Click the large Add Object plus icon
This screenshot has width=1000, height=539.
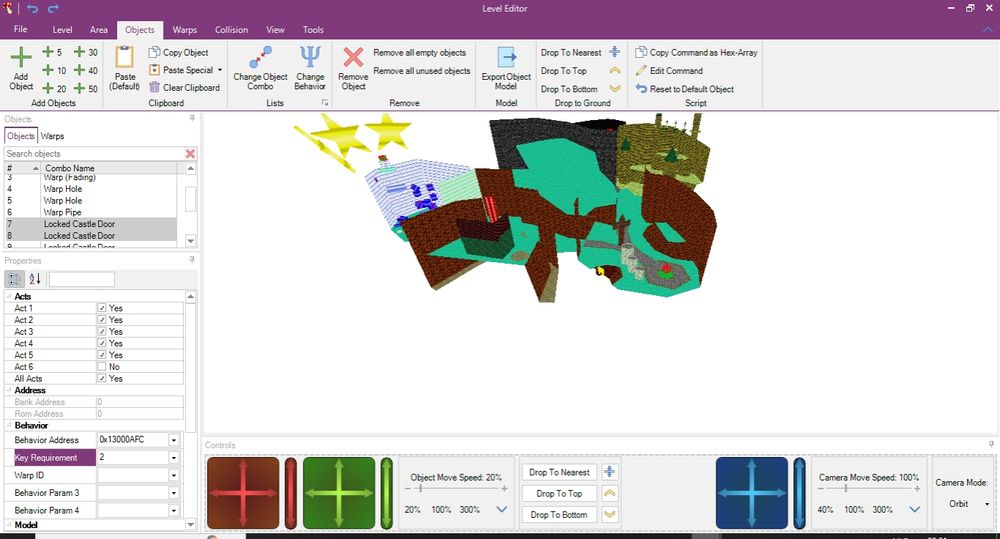click(21, 57)
